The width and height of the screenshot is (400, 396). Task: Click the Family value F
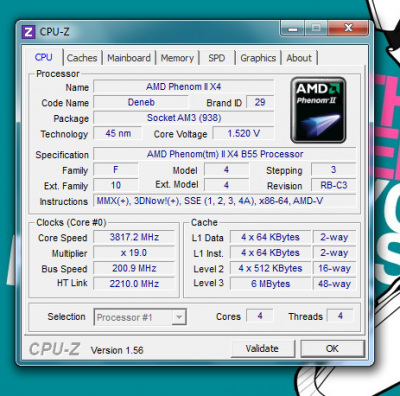pyautogui.click(x=116, y=170)
